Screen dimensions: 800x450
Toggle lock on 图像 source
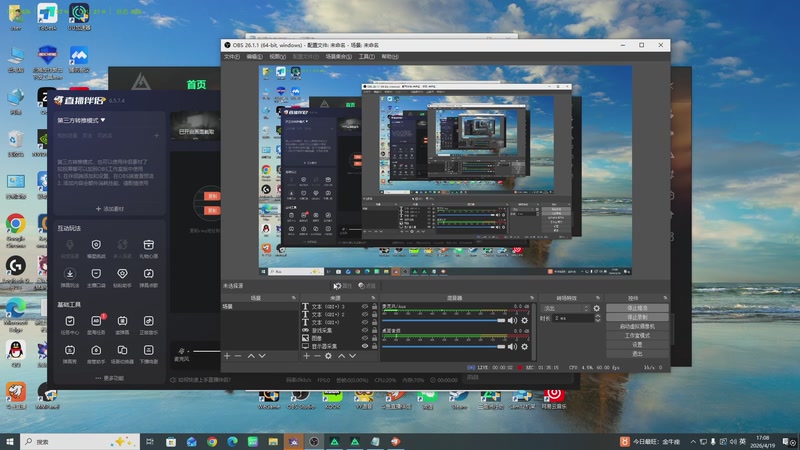point(374,338)
